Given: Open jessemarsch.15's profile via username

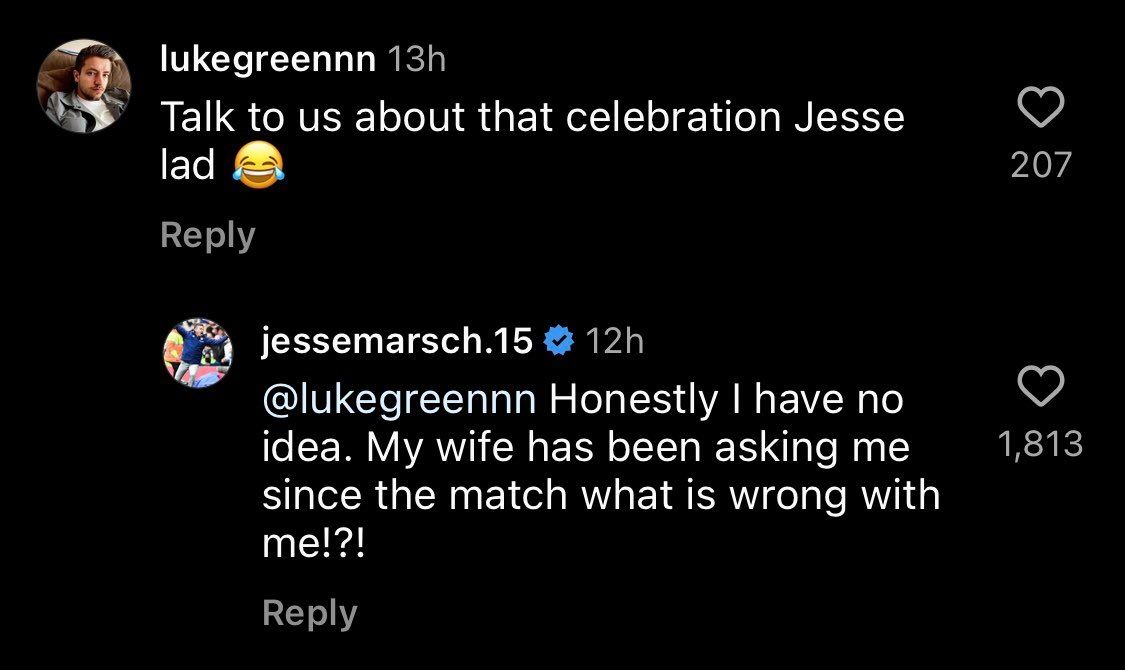Looking at the screenshot, I should pyautogui.click(x=395, y=341).
